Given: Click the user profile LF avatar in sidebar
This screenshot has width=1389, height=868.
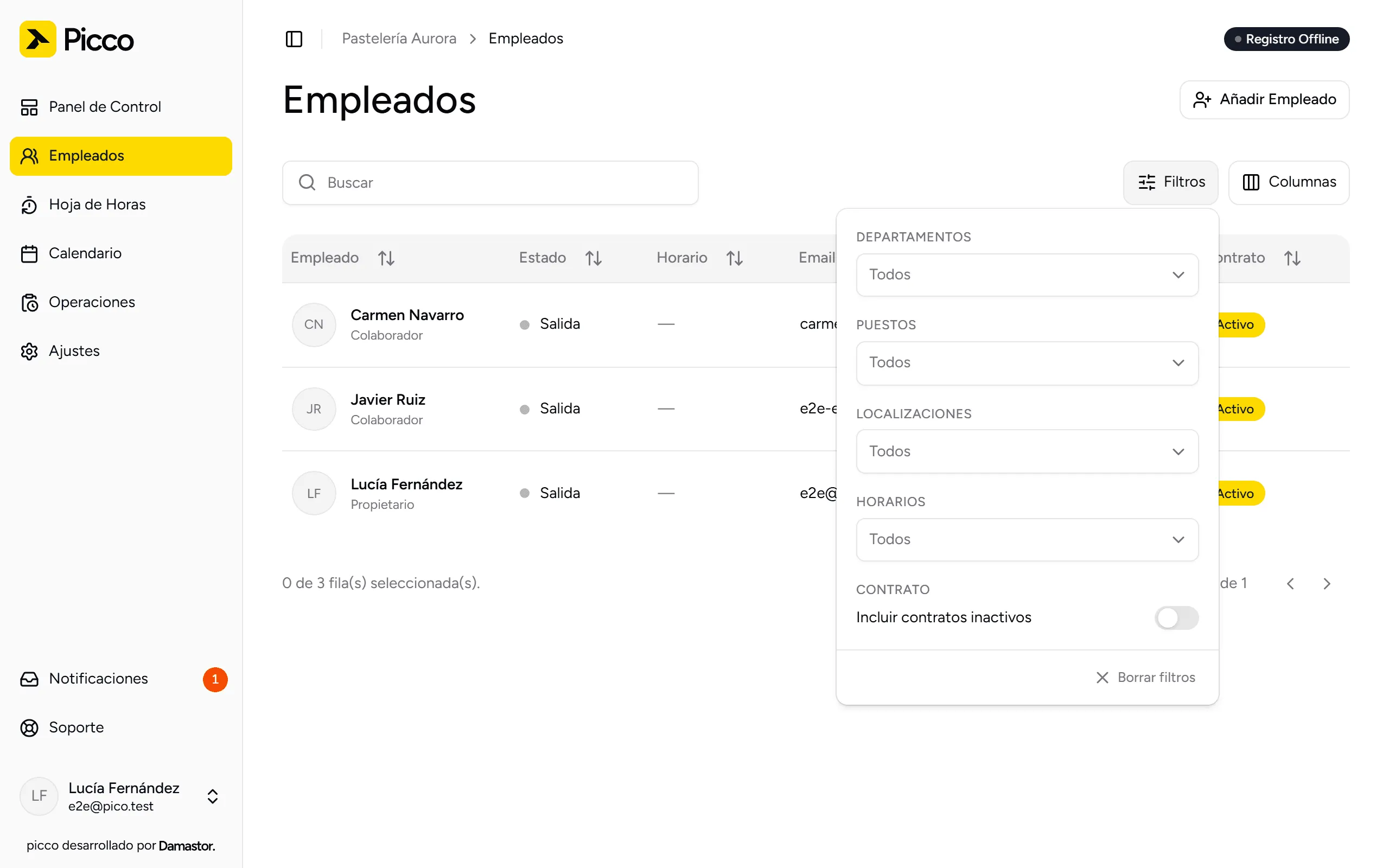Looking at the screenshot, I should (x=39, y=796).
